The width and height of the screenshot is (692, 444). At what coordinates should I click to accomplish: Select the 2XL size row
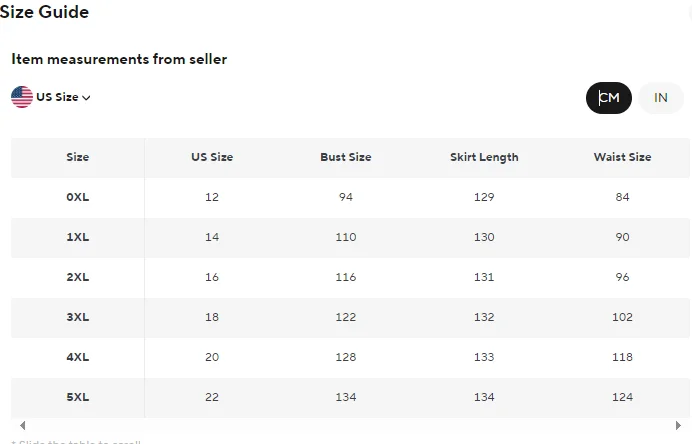click(350, 278)
